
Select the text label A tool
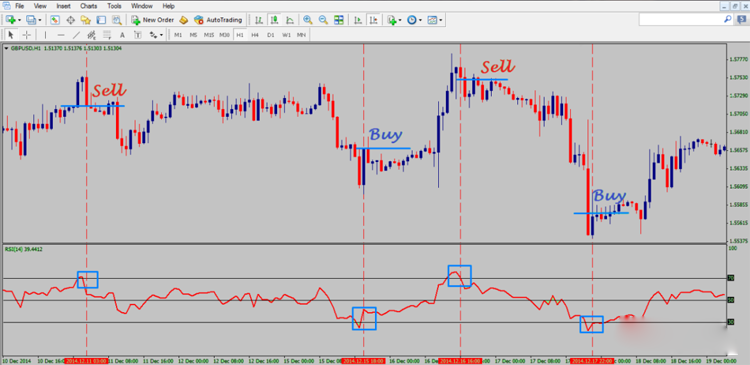click(x=122, y=35)
